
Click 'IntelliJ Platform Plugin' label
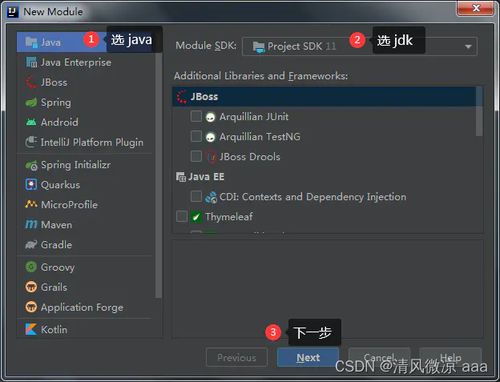(x=92, y=142)
